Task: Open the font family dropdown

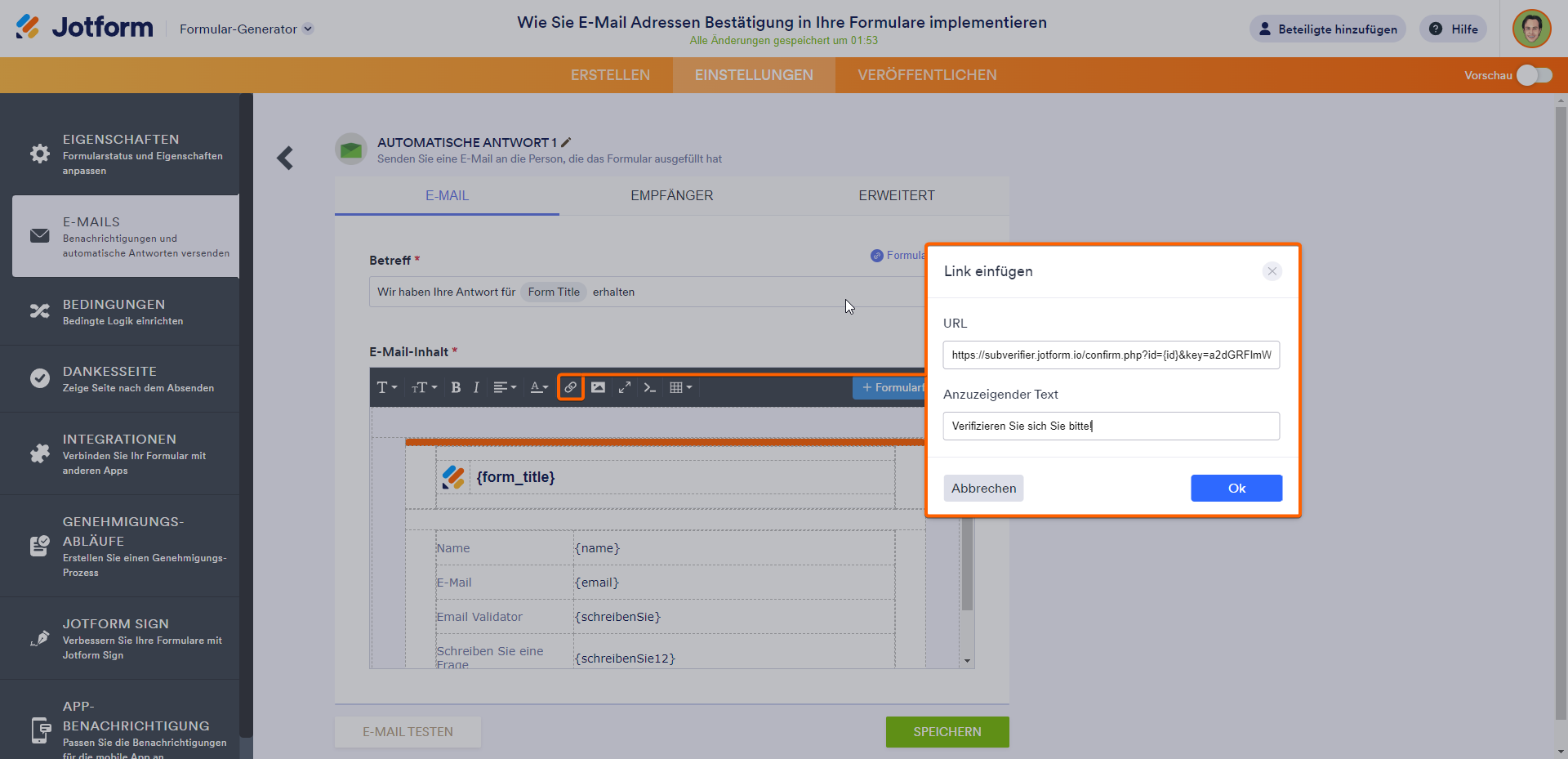Action: click(386, 387)
